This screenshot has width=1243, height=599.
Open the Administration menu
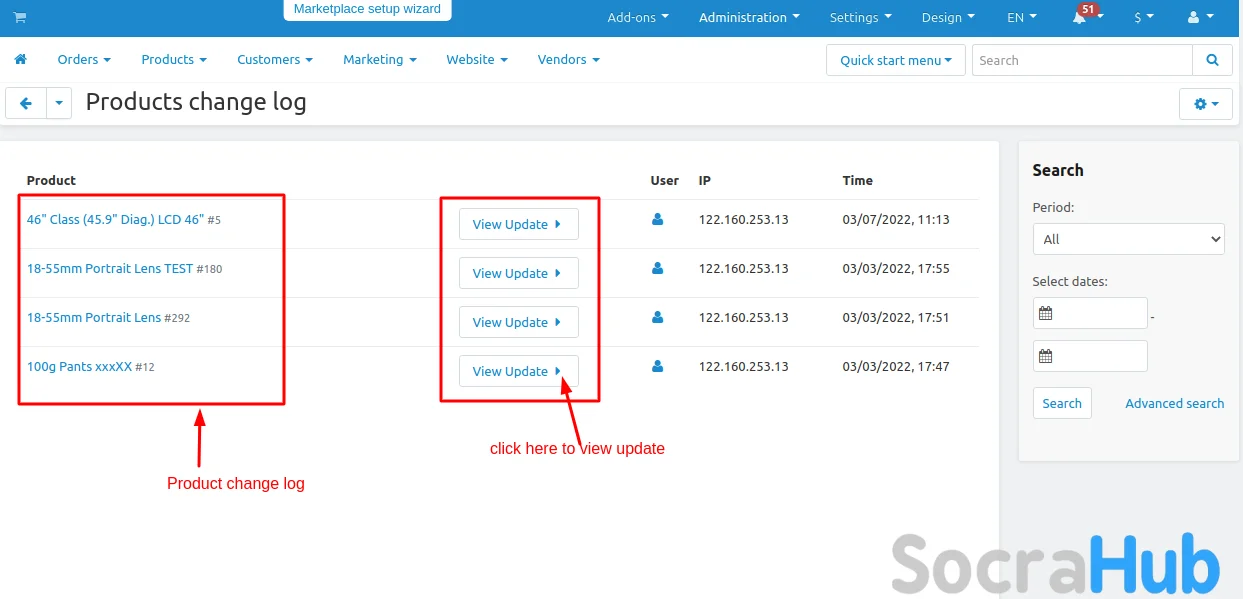click(749, 18)
